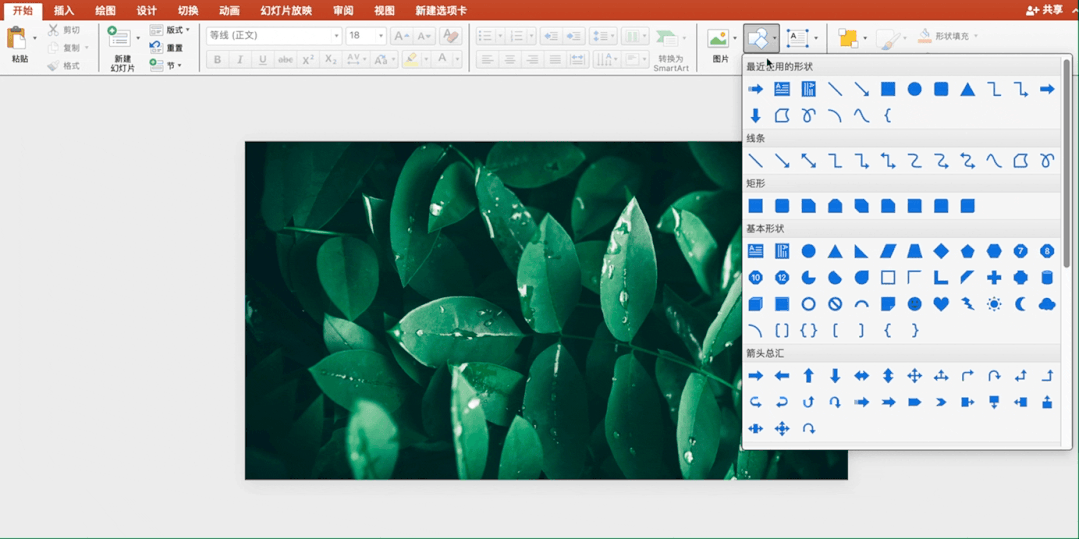Open the 动画 ribbon tab
Screen dimensions: 1079x539
229,10
